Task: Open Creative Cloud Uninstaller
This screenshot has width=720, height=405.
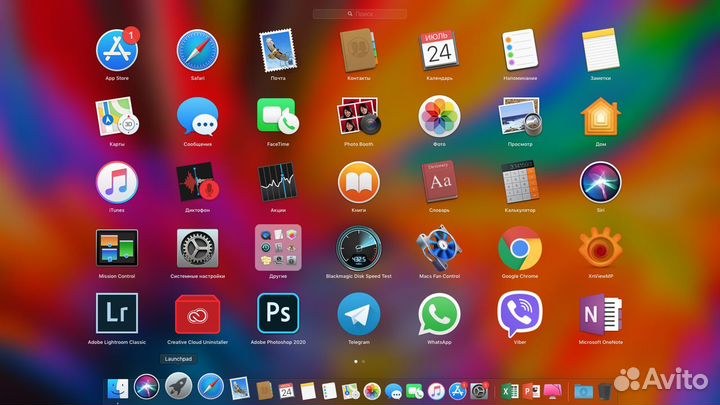Action: click(197, 314)
